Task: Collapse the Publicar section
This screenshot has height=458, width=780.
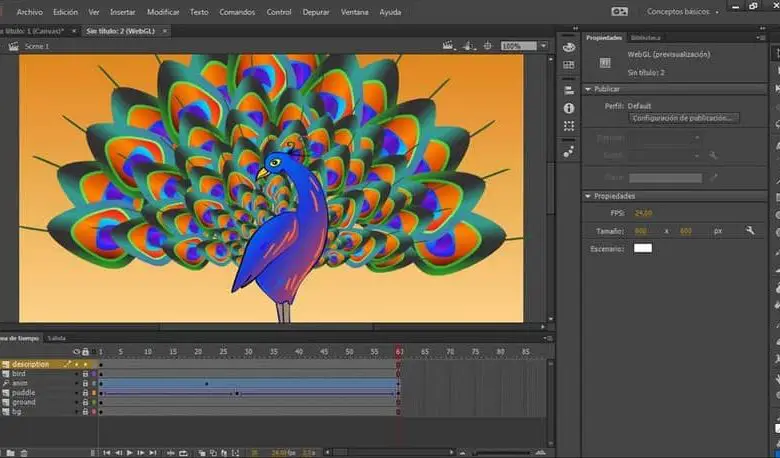Action: point(588,88)
